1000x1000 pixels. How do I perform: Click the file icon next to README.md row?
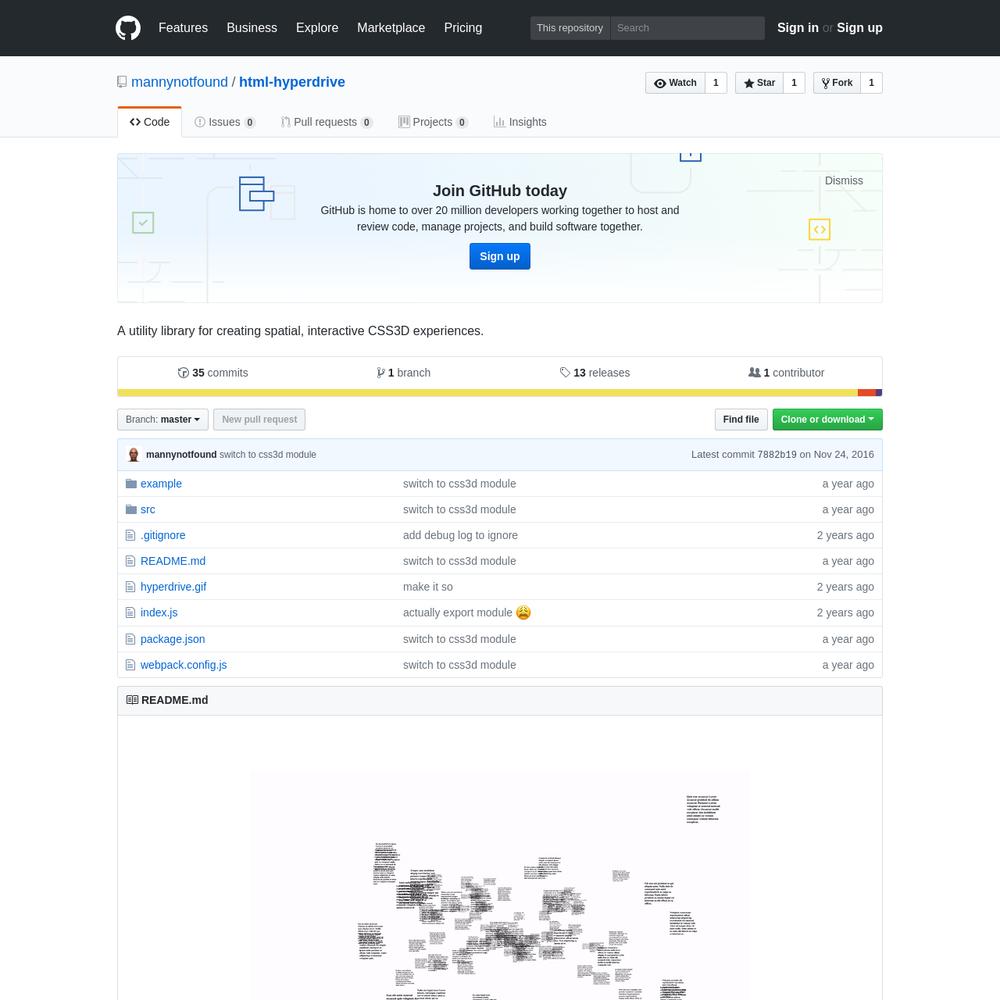130,561
